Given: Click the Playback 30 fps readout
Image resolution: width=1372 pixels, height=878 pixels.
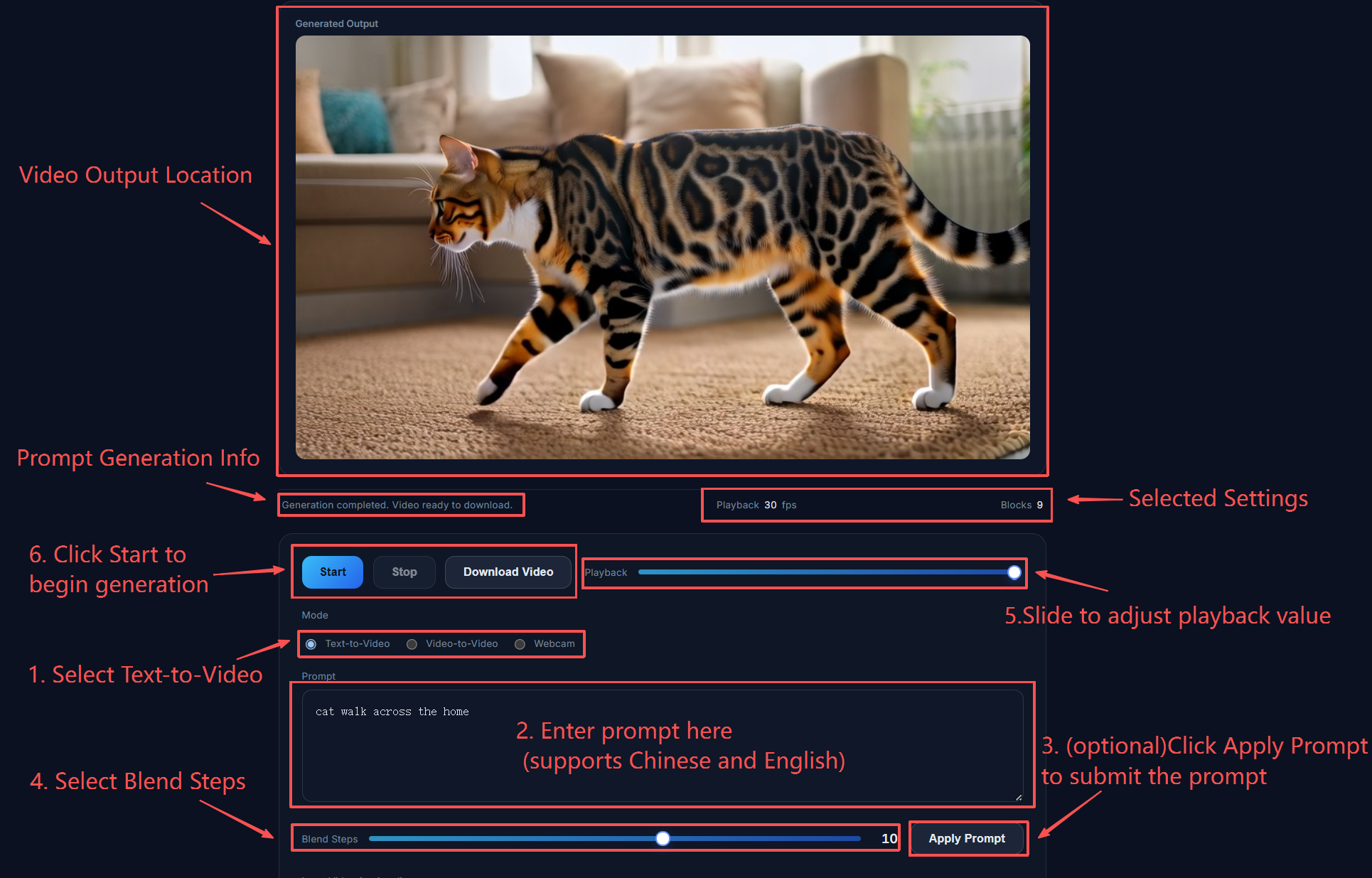Looking at the screenshot, I should point(756,505).
